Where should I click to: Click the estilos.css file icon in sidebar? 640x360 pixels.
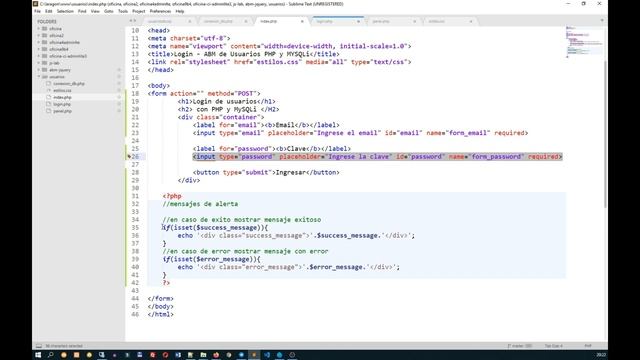click(x=49, y=90)
